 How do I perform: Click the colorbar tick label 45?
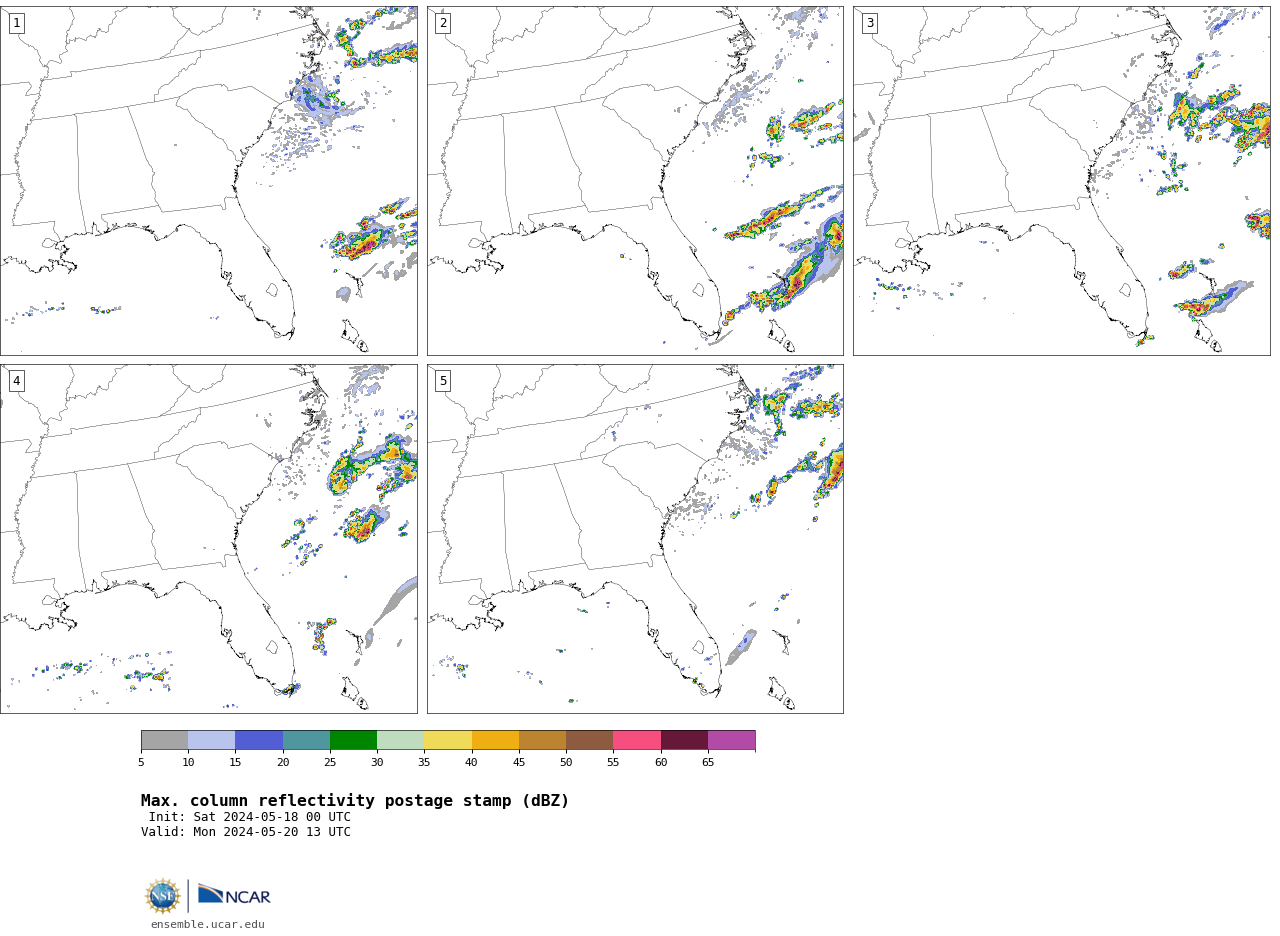click(x=519, y=763)
